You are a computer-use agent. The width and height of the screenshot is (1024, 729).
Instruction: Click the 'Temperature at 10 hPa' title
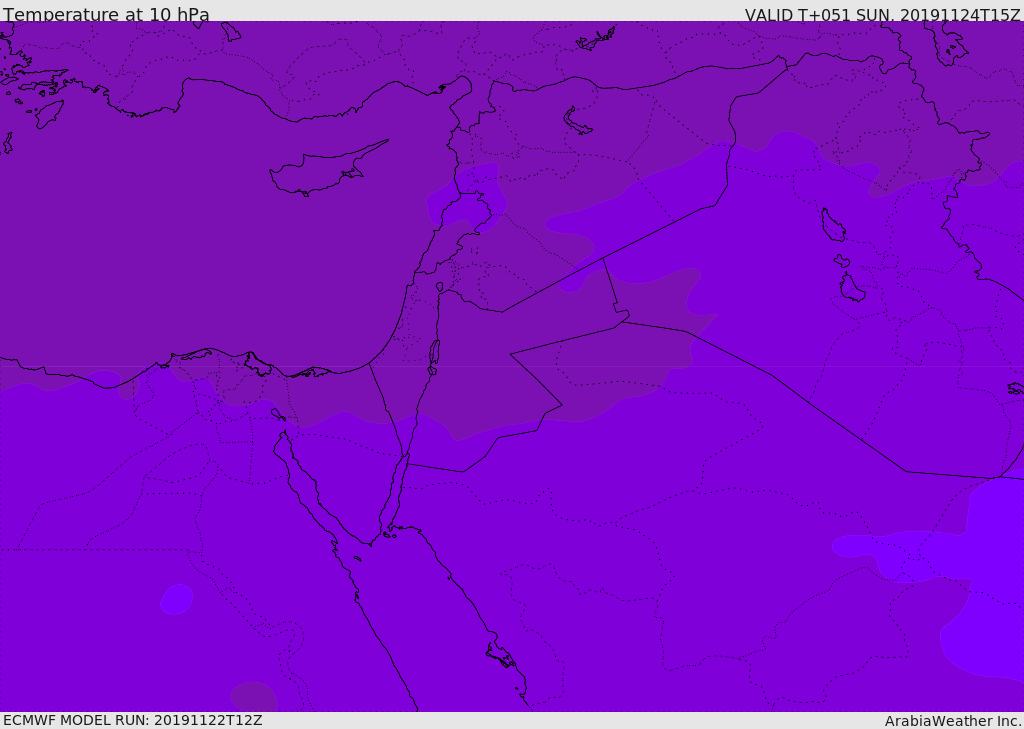tap(106, 14)
